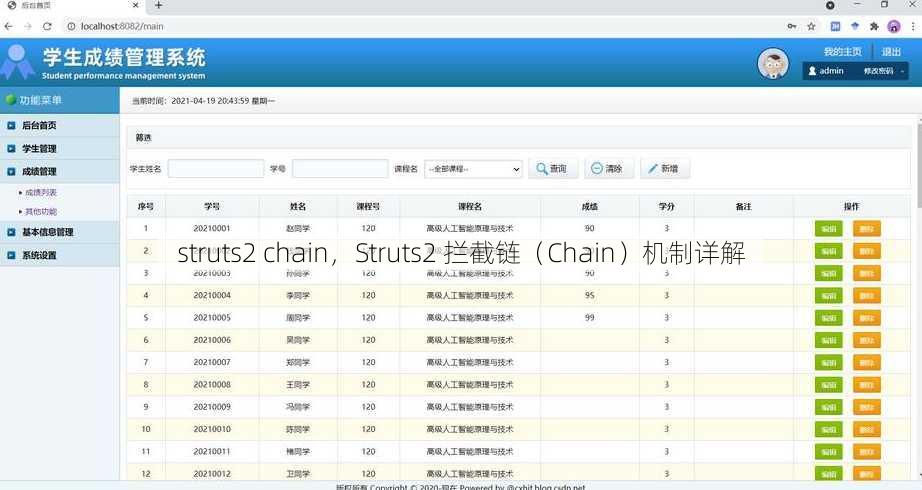Viewport: 922px width, 490px height.
Task: Click the 清除 clear button
Action: point(608,169)
